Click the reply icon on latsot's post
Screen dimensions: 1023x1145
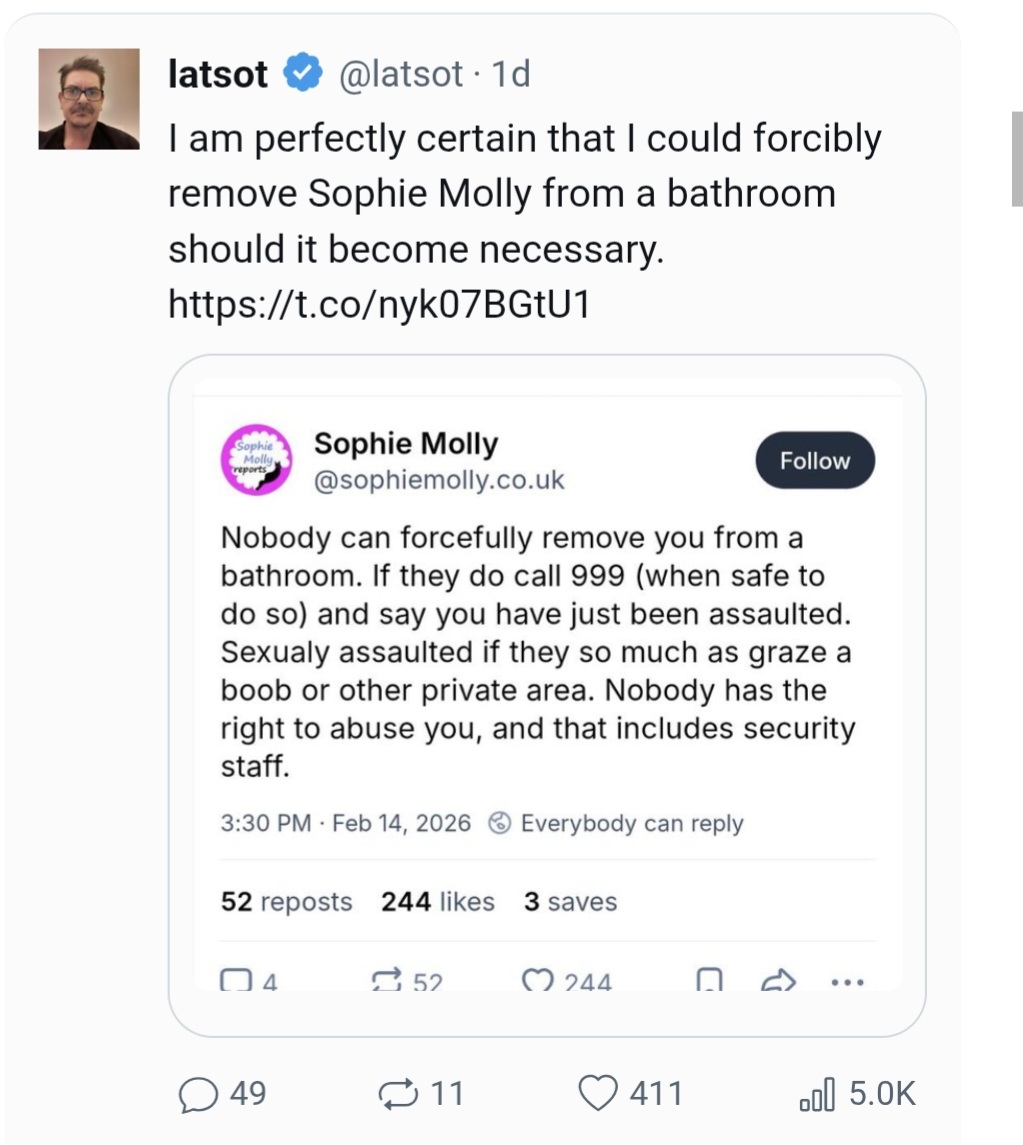(x=199, y=1094)
